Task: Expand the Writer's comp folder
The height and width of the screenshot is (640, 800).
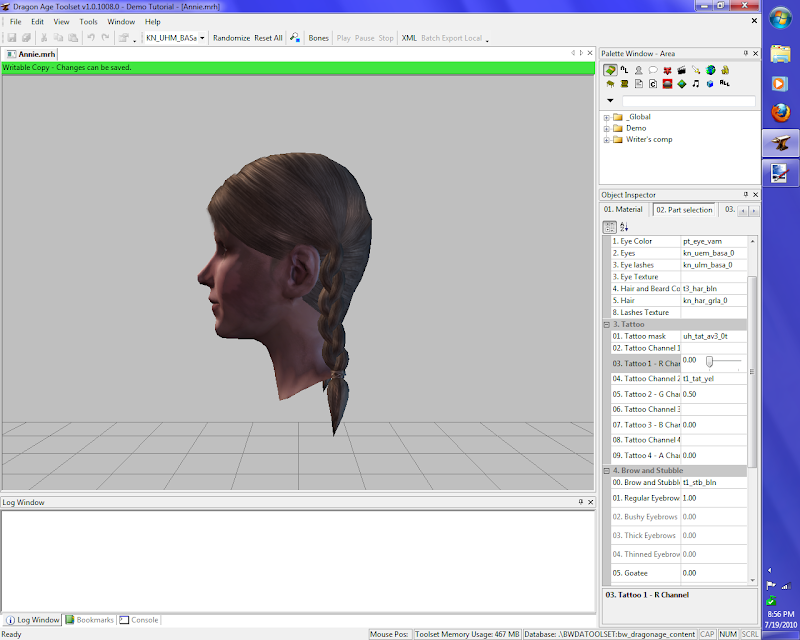Action: 606,139
